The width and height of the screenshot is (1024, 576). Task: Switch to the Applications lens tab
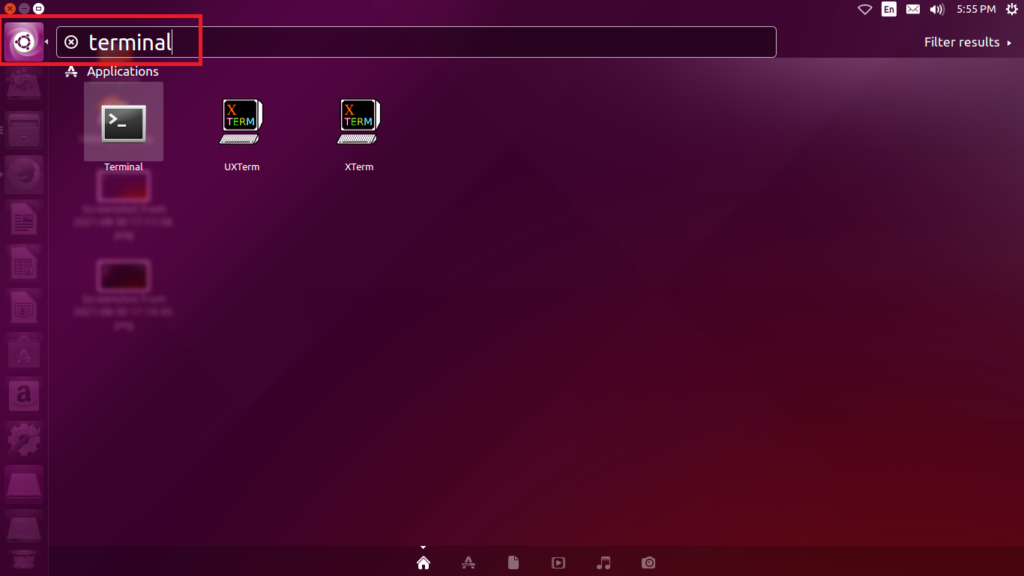[468, 563]
